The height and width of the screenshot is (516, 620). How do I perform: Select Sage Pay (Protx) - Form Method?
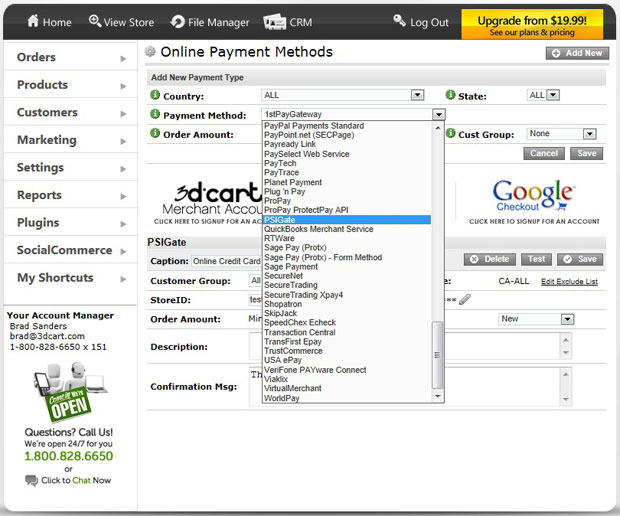click(347, 257)
